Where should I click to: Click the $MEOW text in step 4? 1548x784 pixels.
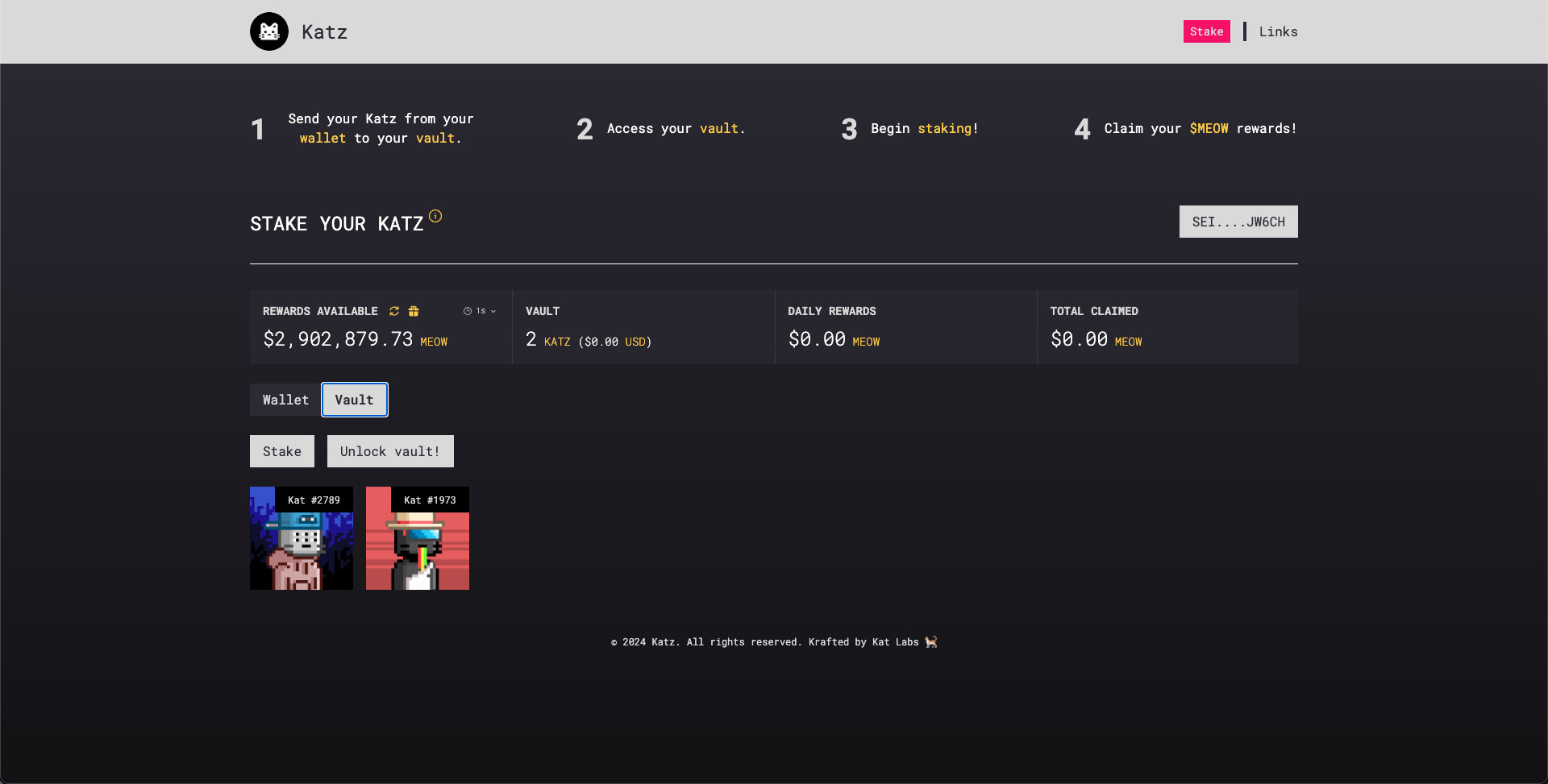click(x=1207, y=128)
